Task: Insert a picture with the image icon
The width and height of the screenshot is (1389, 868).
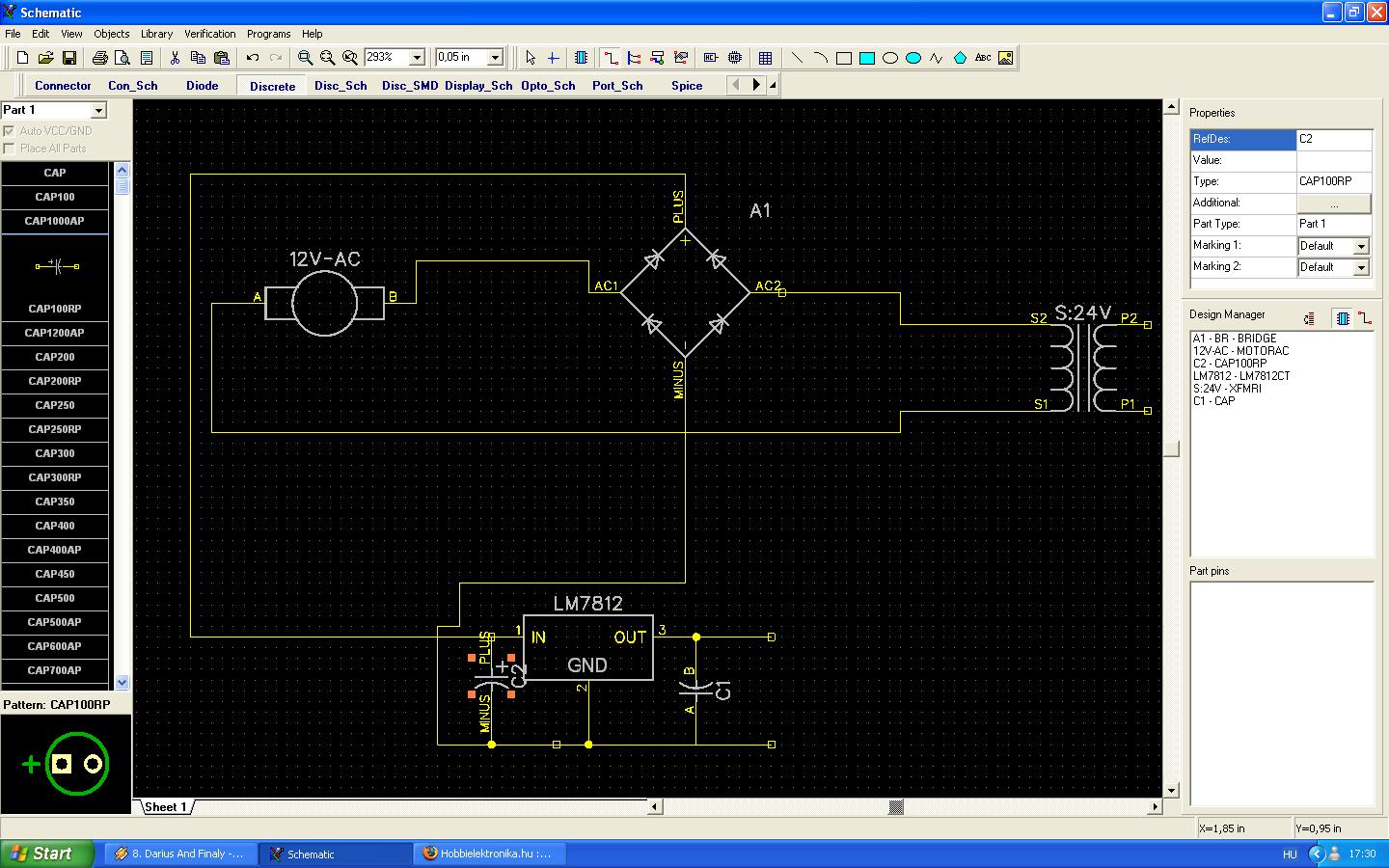Action: coord(1006,58)
